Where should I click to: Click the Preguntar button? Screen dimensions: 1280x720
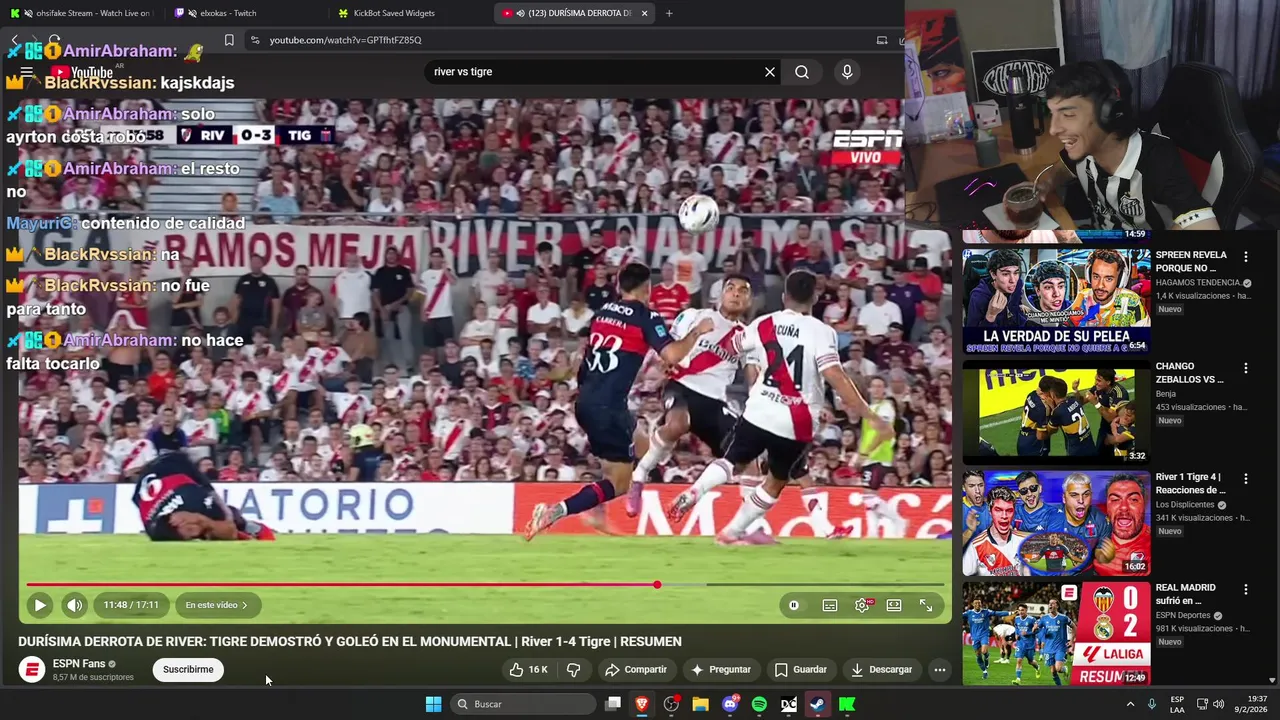click(x=721, y=669)
